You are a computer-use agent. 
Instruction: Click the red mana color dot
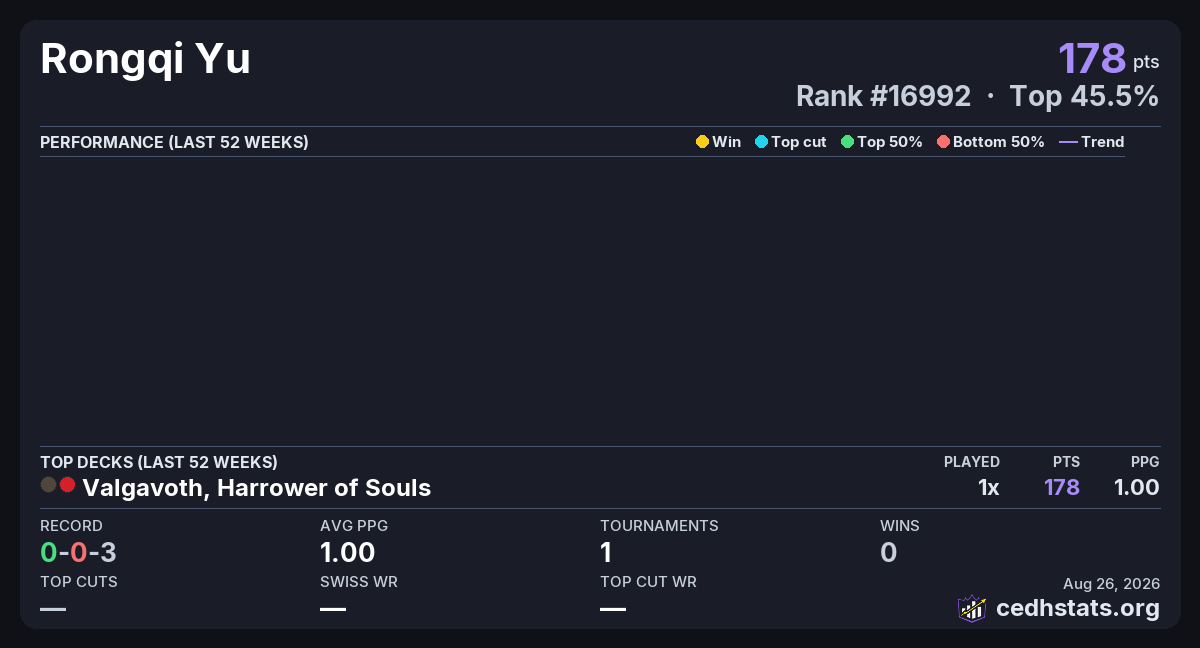[67, 485]
